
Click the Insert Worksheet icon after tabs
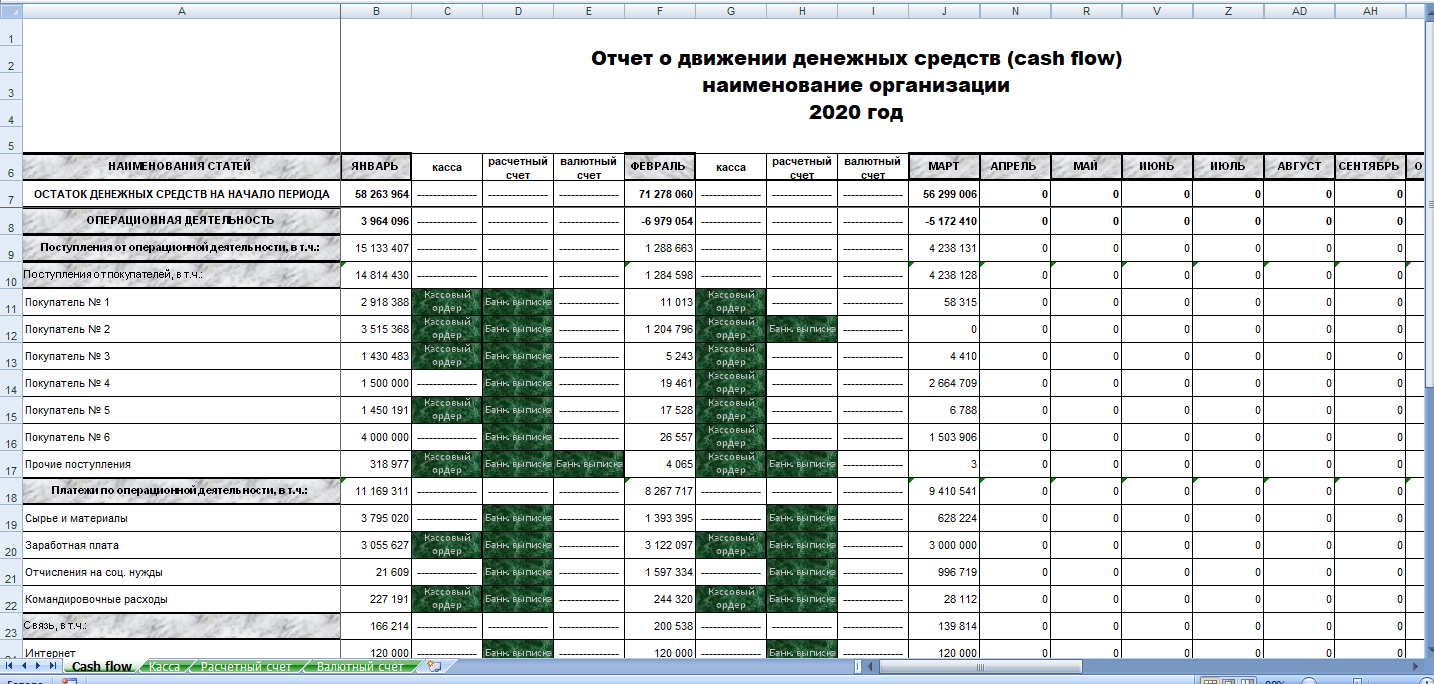pos(433,666)
